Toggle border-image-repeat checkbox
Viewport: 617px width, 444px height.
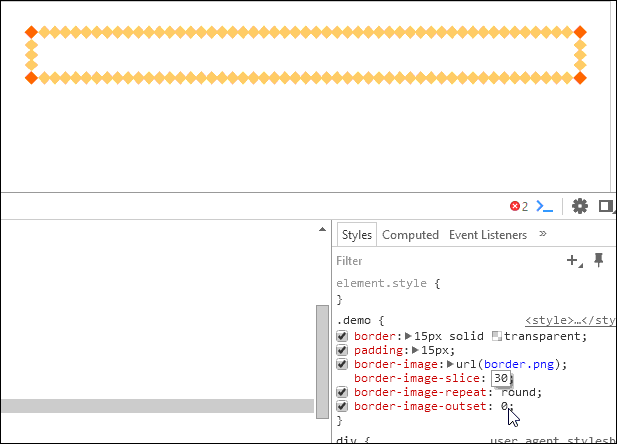tap(342, 392)
